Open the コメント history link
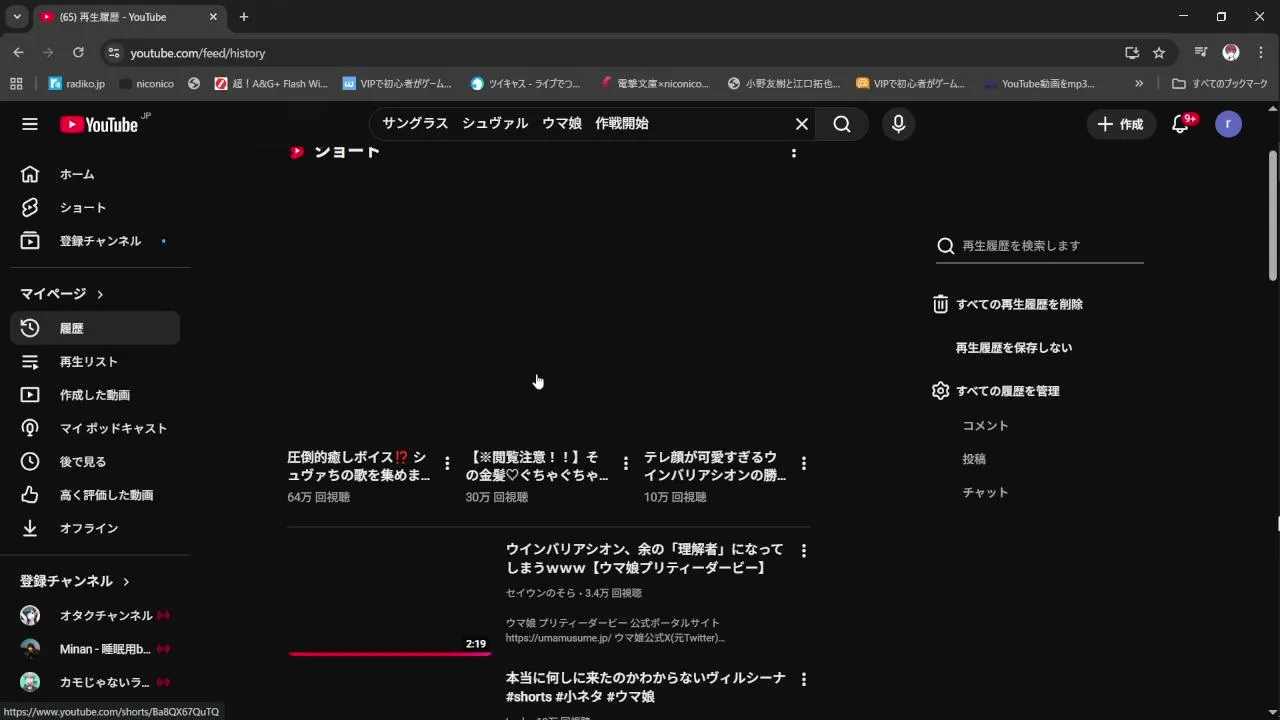 pos(985,426)
